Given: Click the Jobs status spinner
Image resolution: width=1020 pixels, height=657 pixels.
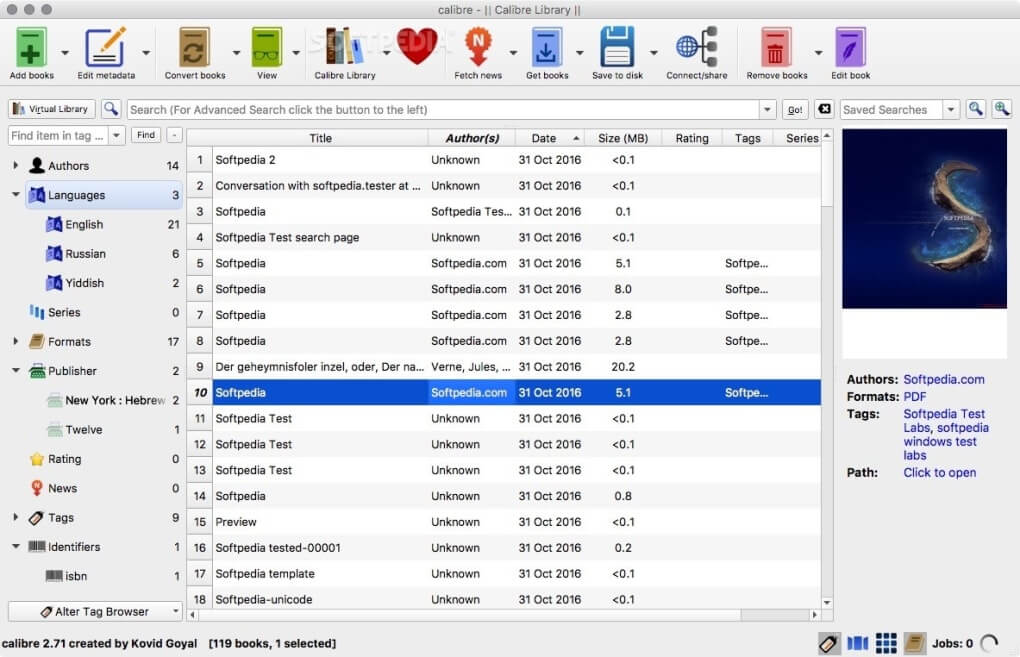Looking at the screenshot, I should (989, 643).
